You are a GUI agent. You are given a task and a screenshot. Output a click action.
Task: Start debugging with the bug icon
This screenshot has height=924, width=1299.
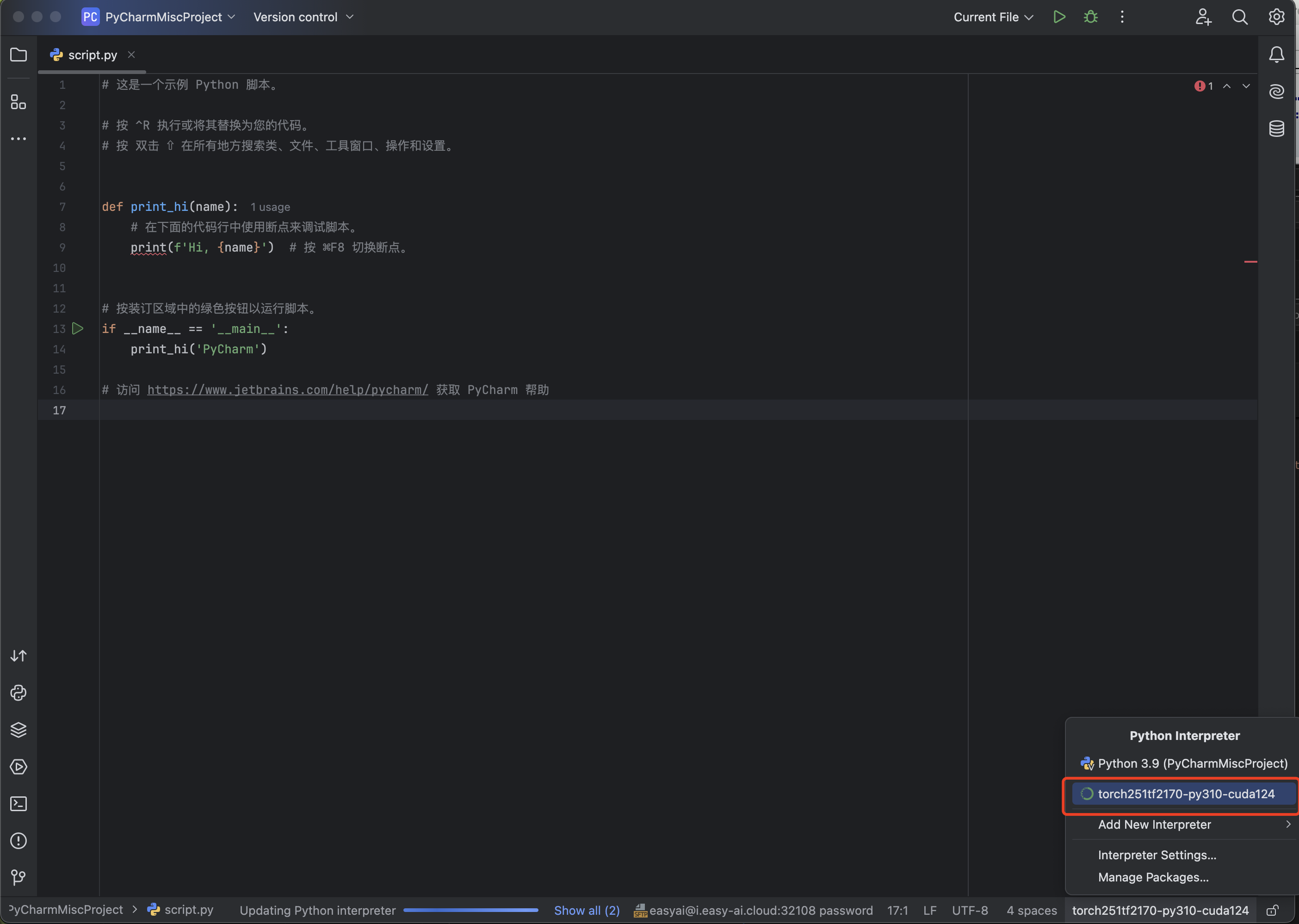click(x=1091, y=17)
